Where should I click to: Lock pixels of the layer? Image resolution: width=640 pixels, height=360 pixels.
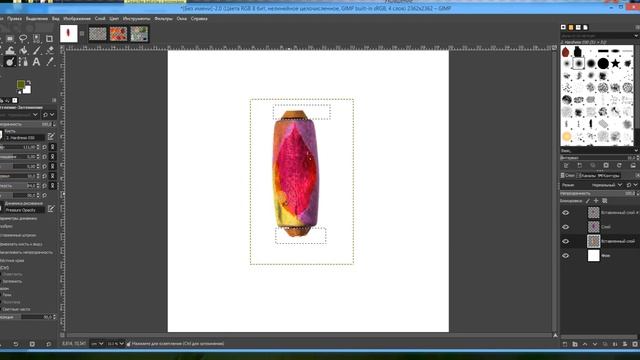(588, 201)
